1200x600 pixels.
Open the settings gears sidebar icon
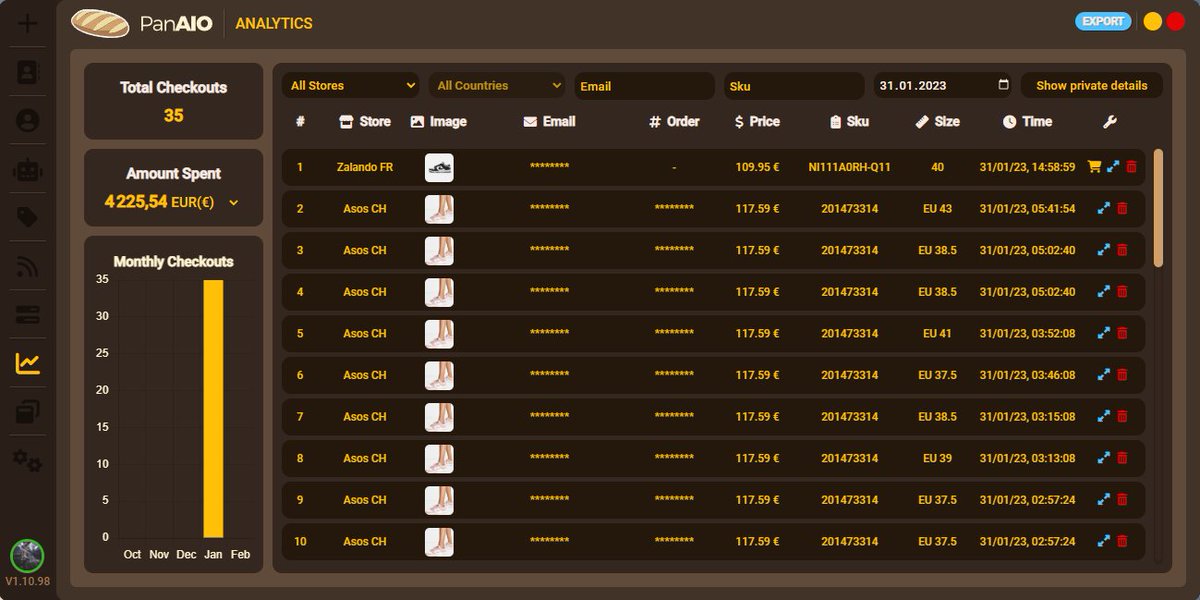[28, 461]
